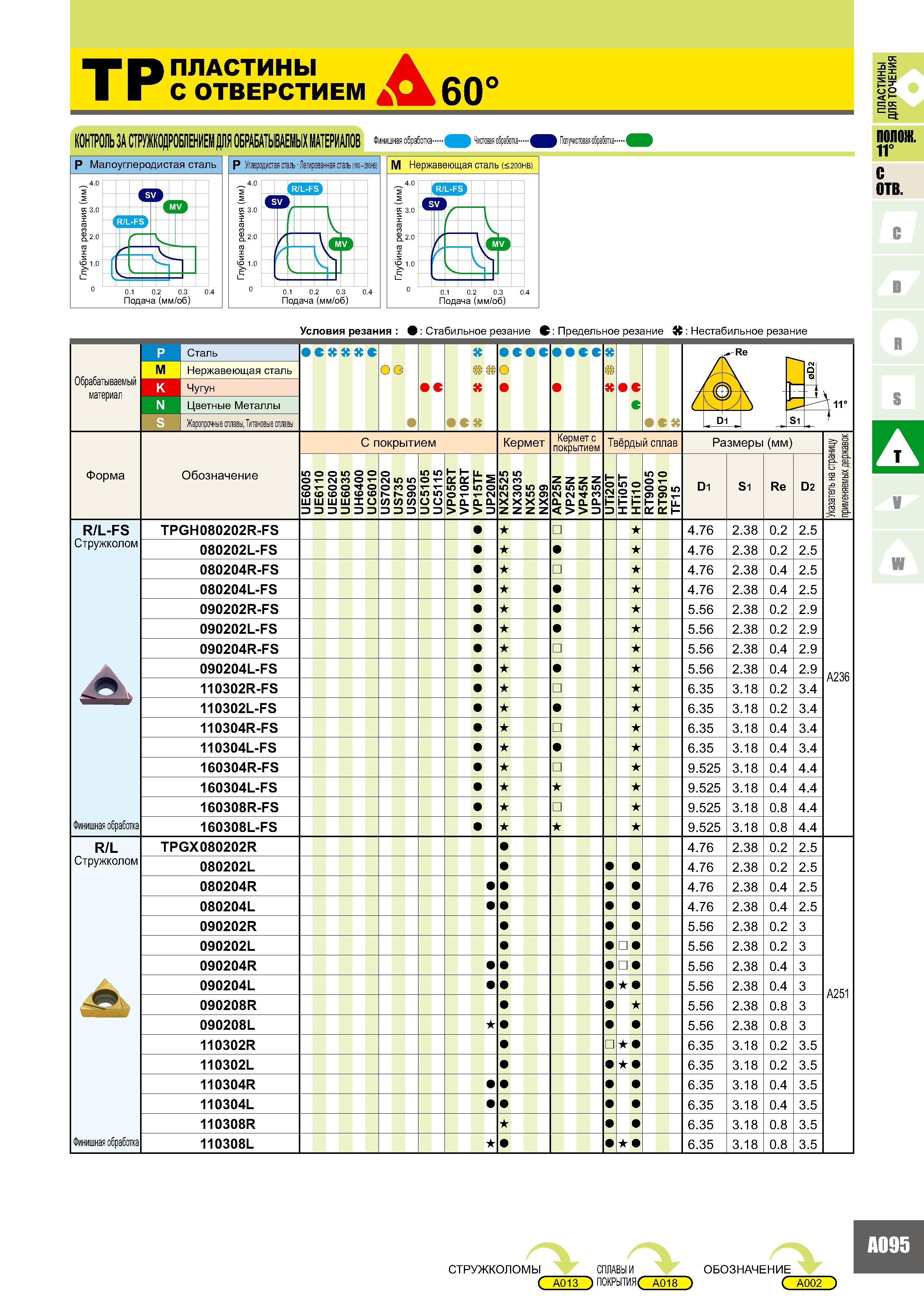This screenshot has width=924, height=1307.
Task: Click the red K cast iron swatch
Action: pos(161,387)
